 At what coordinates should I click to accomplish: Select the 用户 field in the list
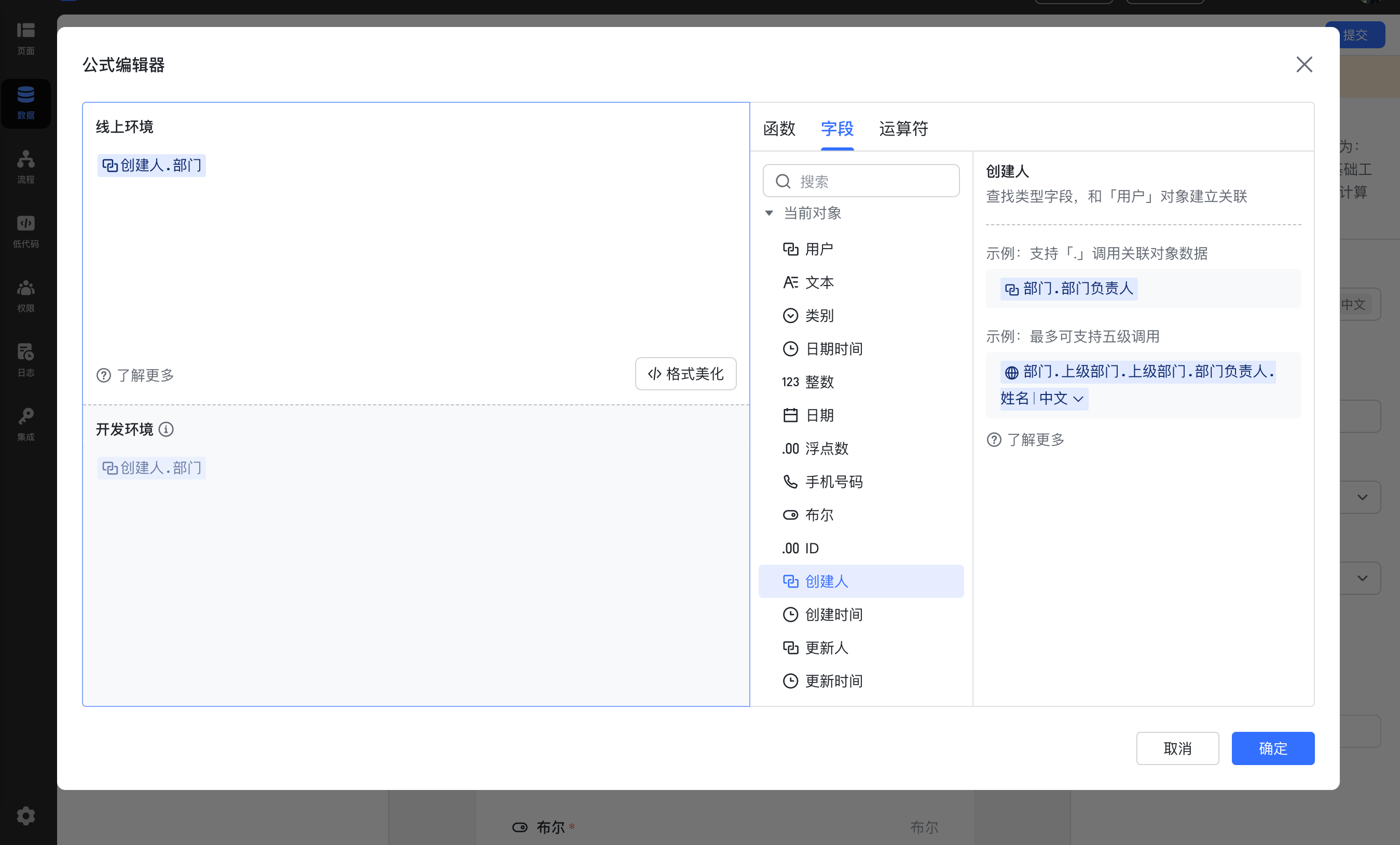point(861,249)
